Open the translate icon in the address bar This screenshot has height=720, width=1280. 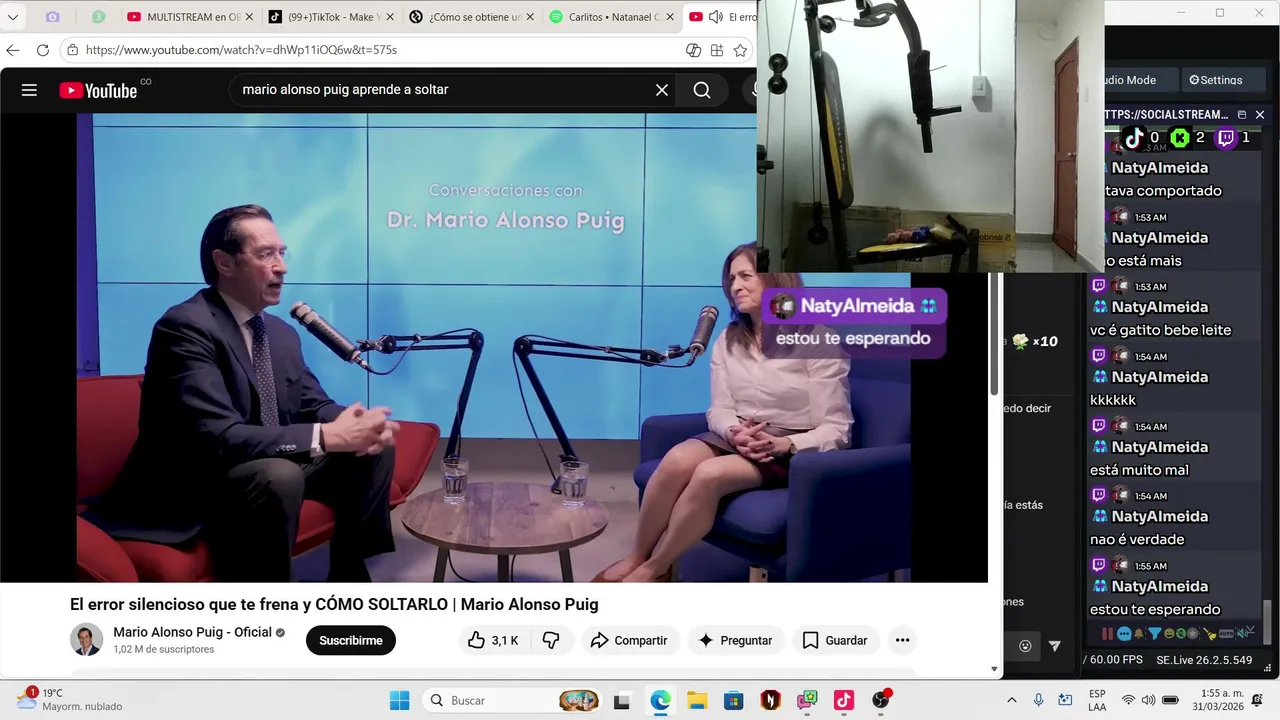[693, 50]
